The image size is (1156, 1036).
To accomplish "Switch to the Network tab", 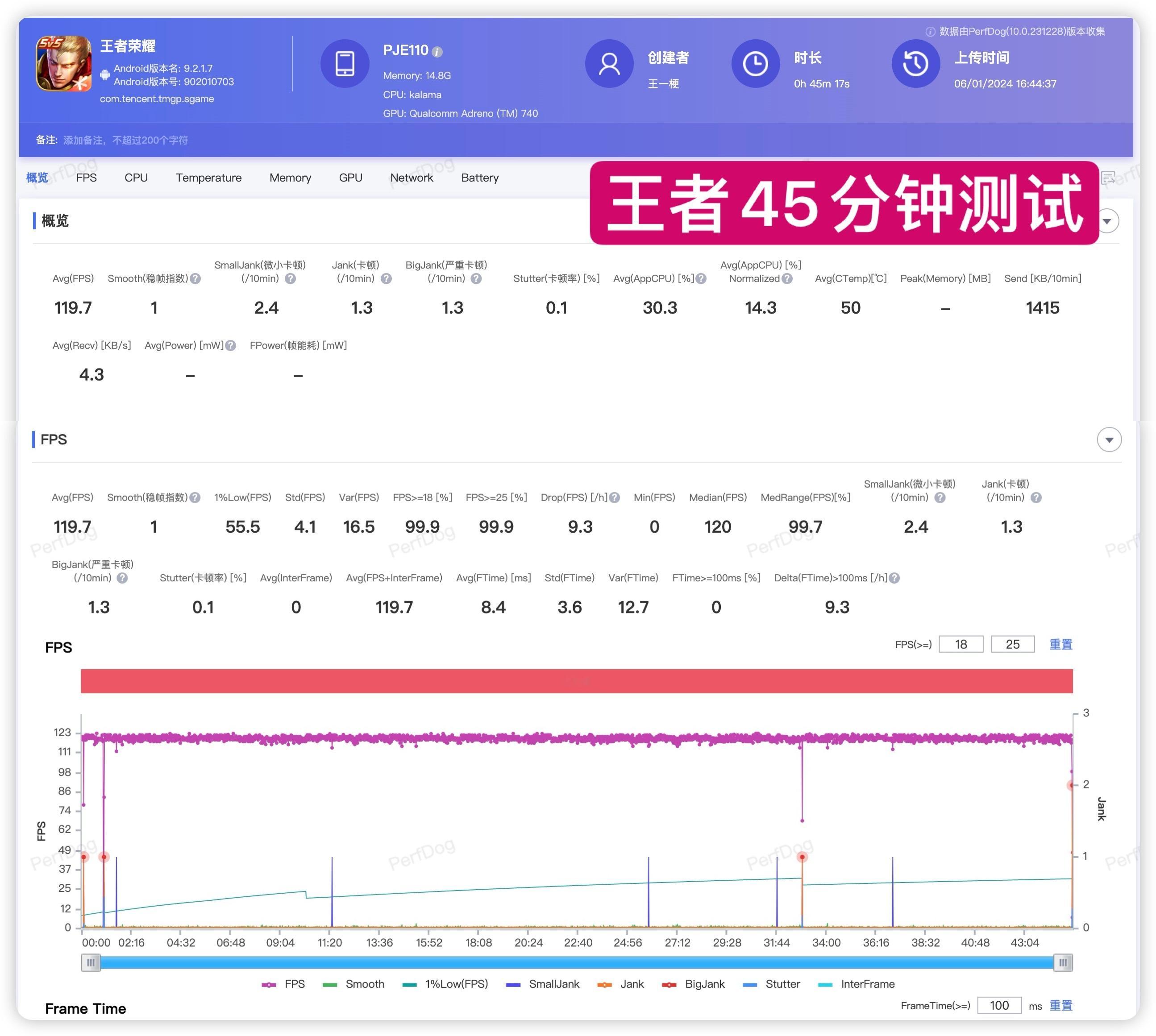I will 412,178.
